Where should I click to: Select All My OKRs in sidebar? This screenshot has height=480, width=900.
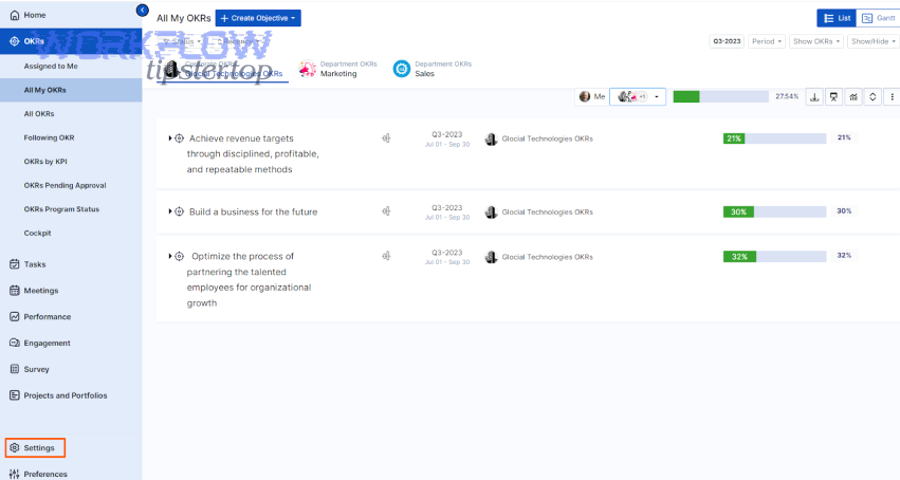click(x=71, y=90)
